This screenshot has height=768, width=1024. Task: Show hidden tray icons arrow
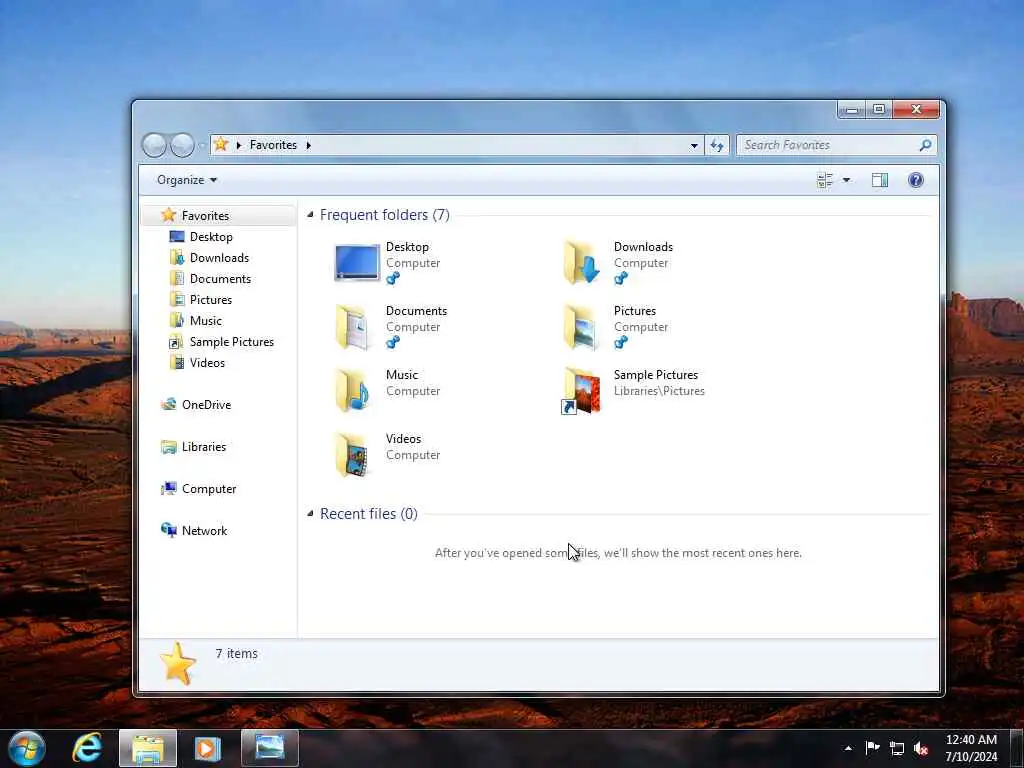point(848,748)
